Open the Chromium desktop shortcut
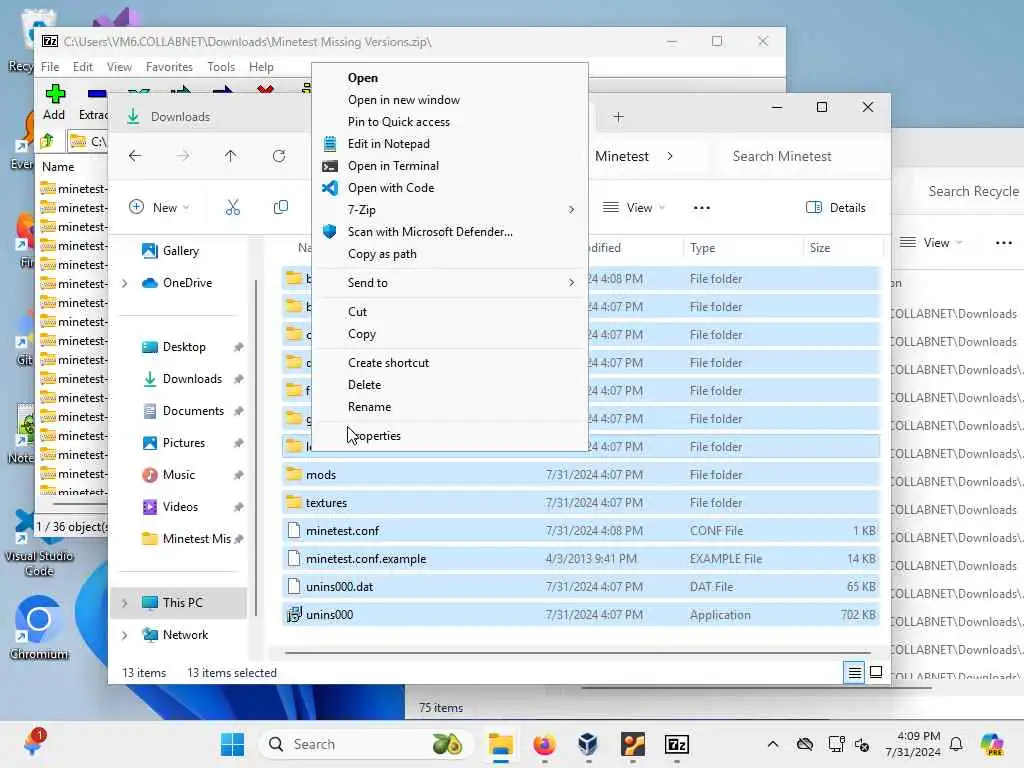1024x768 pixels. (39, 628)
